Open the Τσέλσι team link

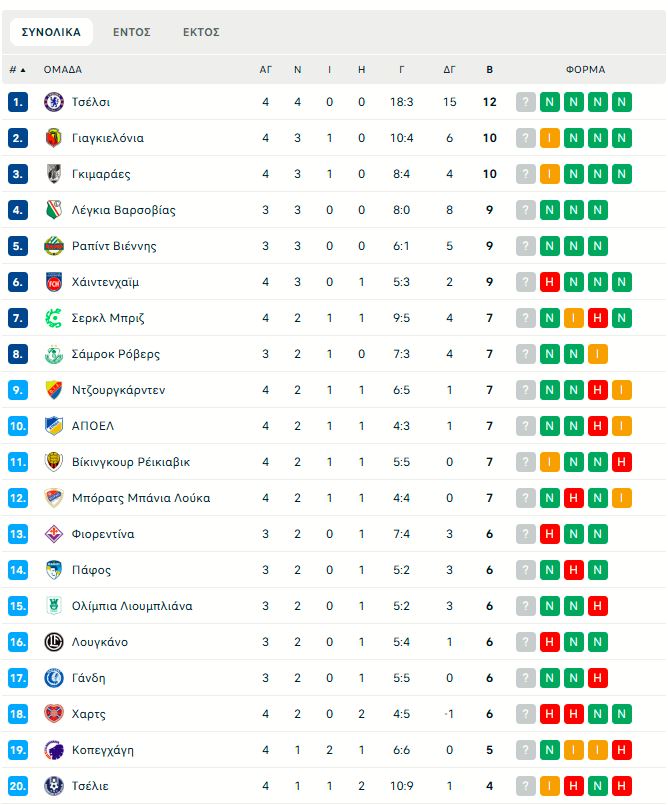coord(91,102)
